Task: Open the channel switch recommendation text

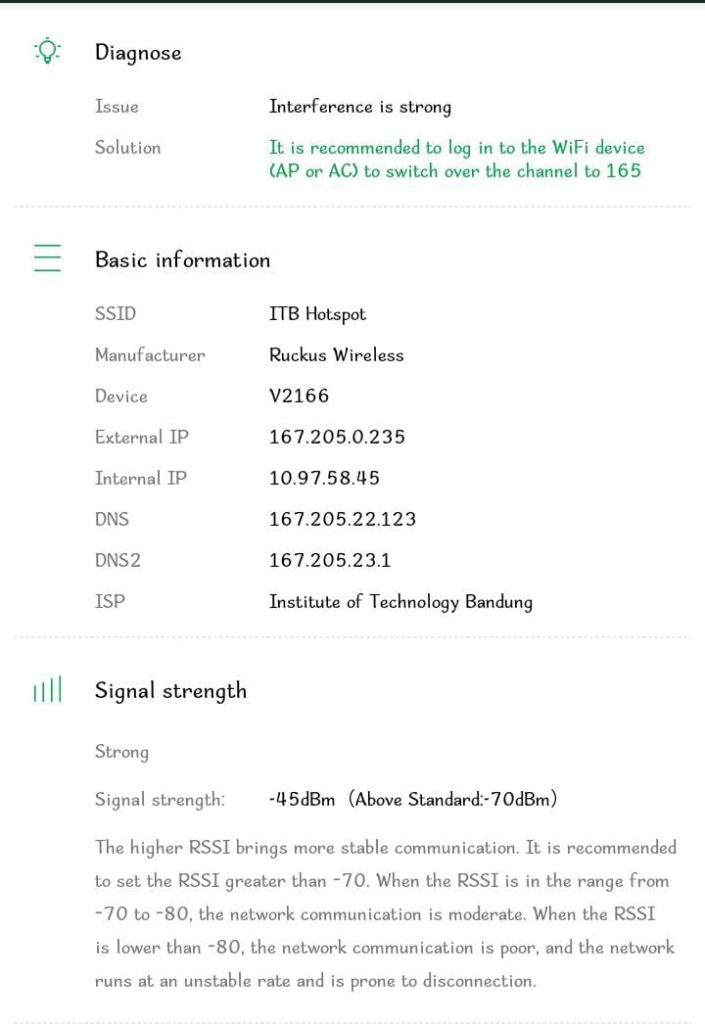Action: pyautogui.click(x=456, y=159)
